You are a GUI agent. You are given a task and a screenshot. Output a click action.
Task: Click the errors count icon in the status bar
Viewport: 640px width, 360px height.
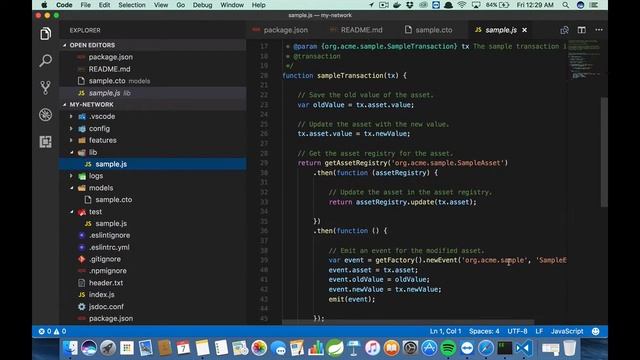[42, 331]
